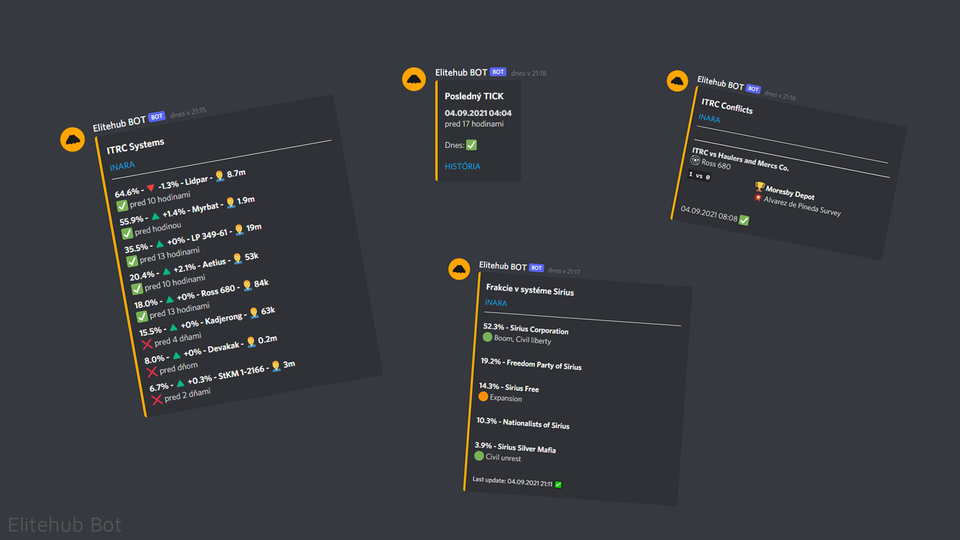The height and width of the screenshot is (540, 960).
Task: Click the green state circle beside Boom, Civil liberty
Action: 487,337
